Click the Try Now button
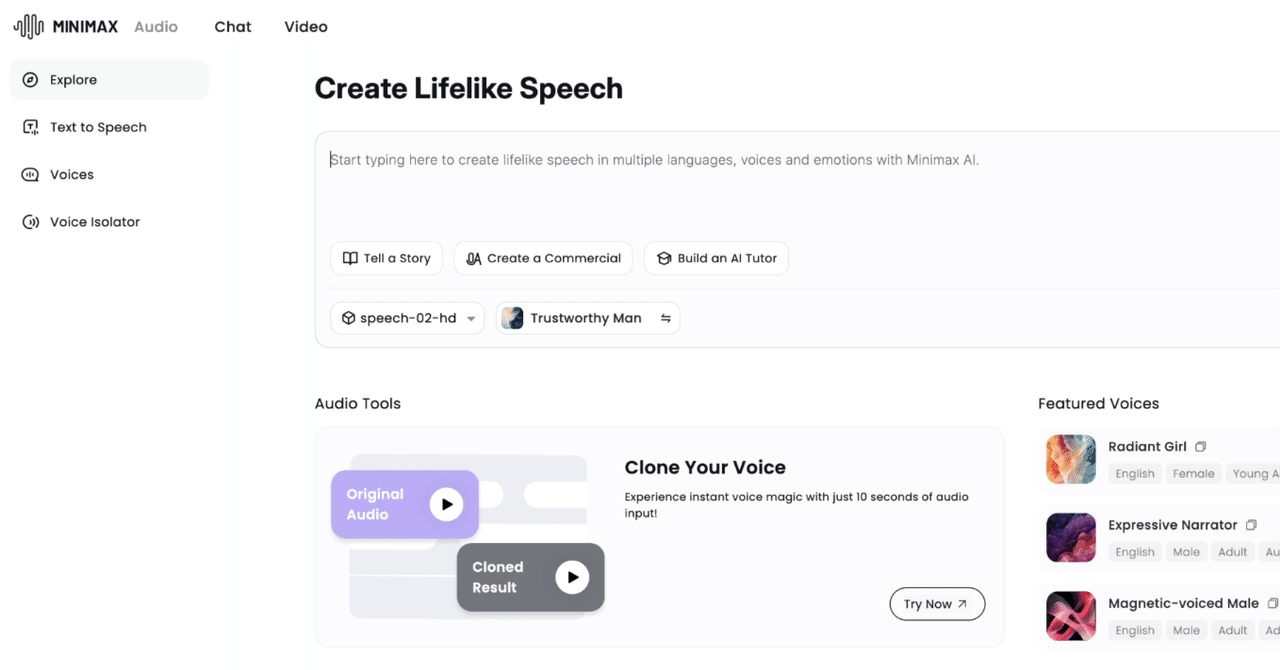The width and height of the screenshot is (1280, 670). 936,604
